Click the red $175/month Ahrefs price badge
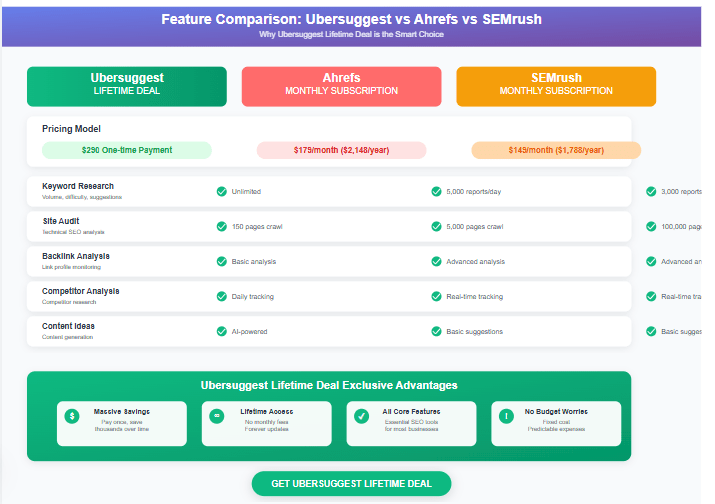715x504 pixels. click(341, 150)
